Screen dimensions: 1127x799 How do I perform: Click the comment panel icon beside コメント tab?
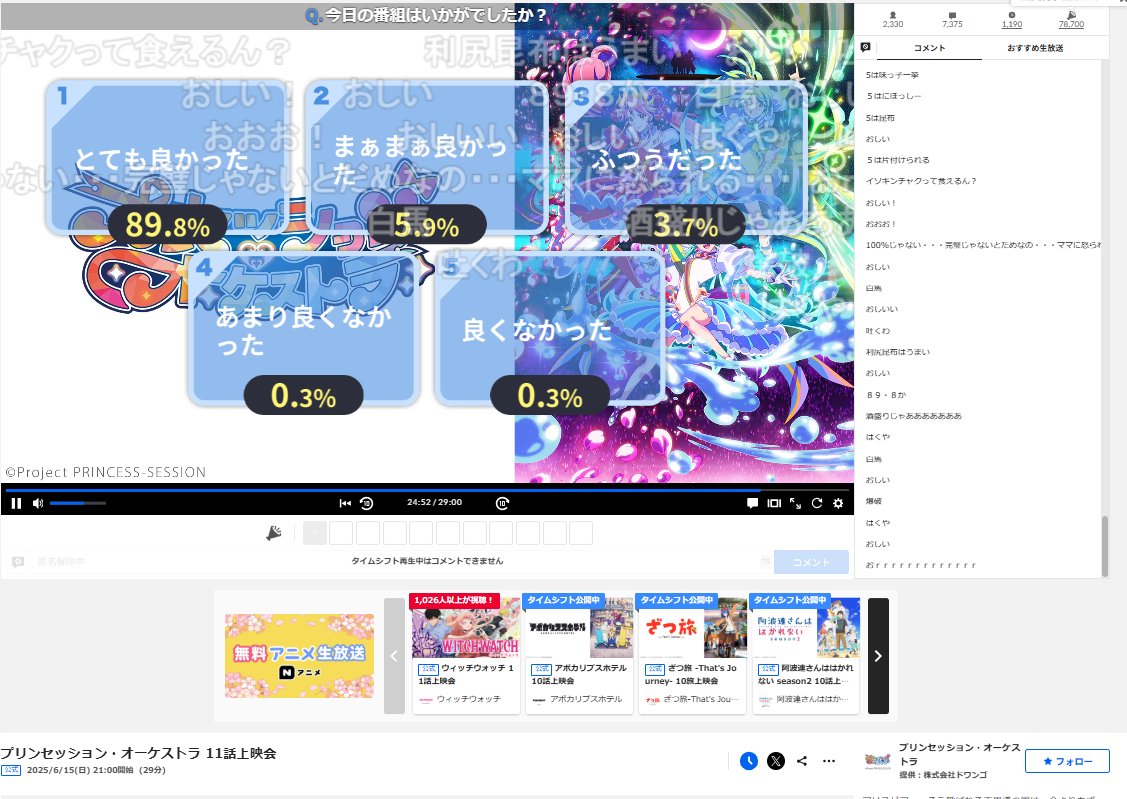click(x=865, y=47)
